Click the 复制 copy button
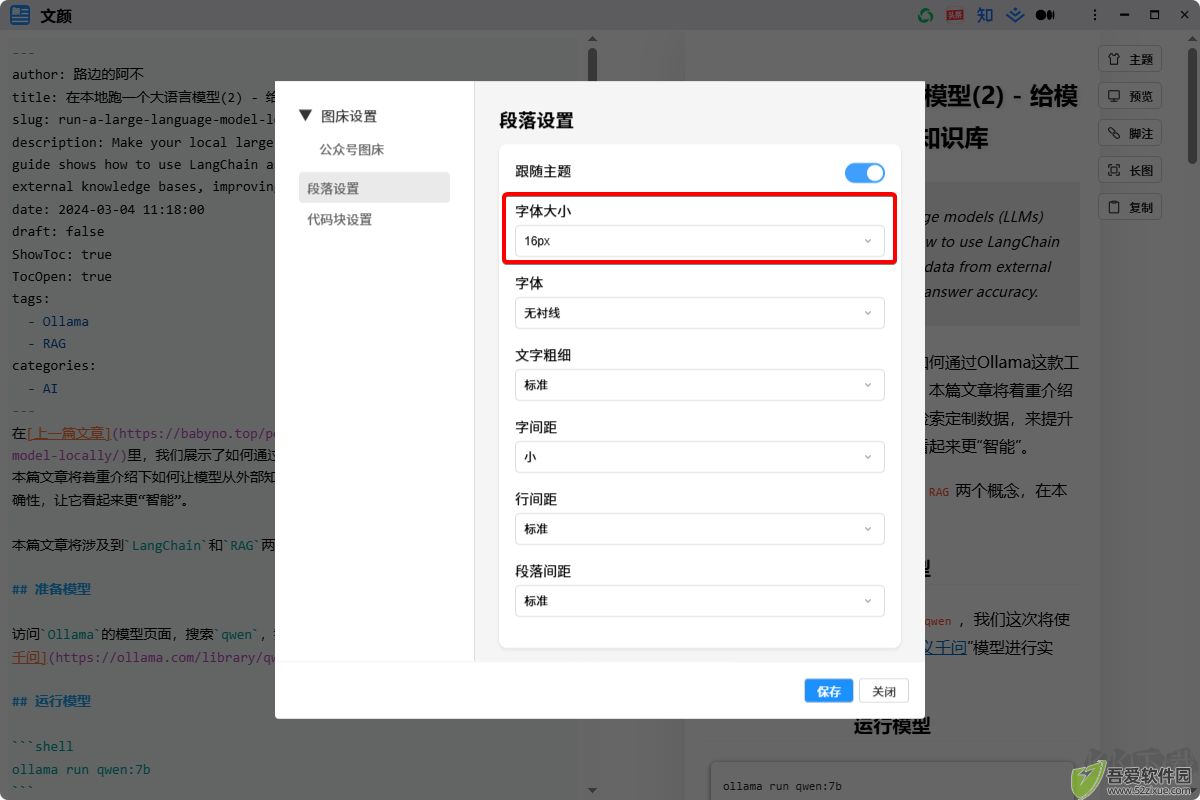 point(1130,208)
